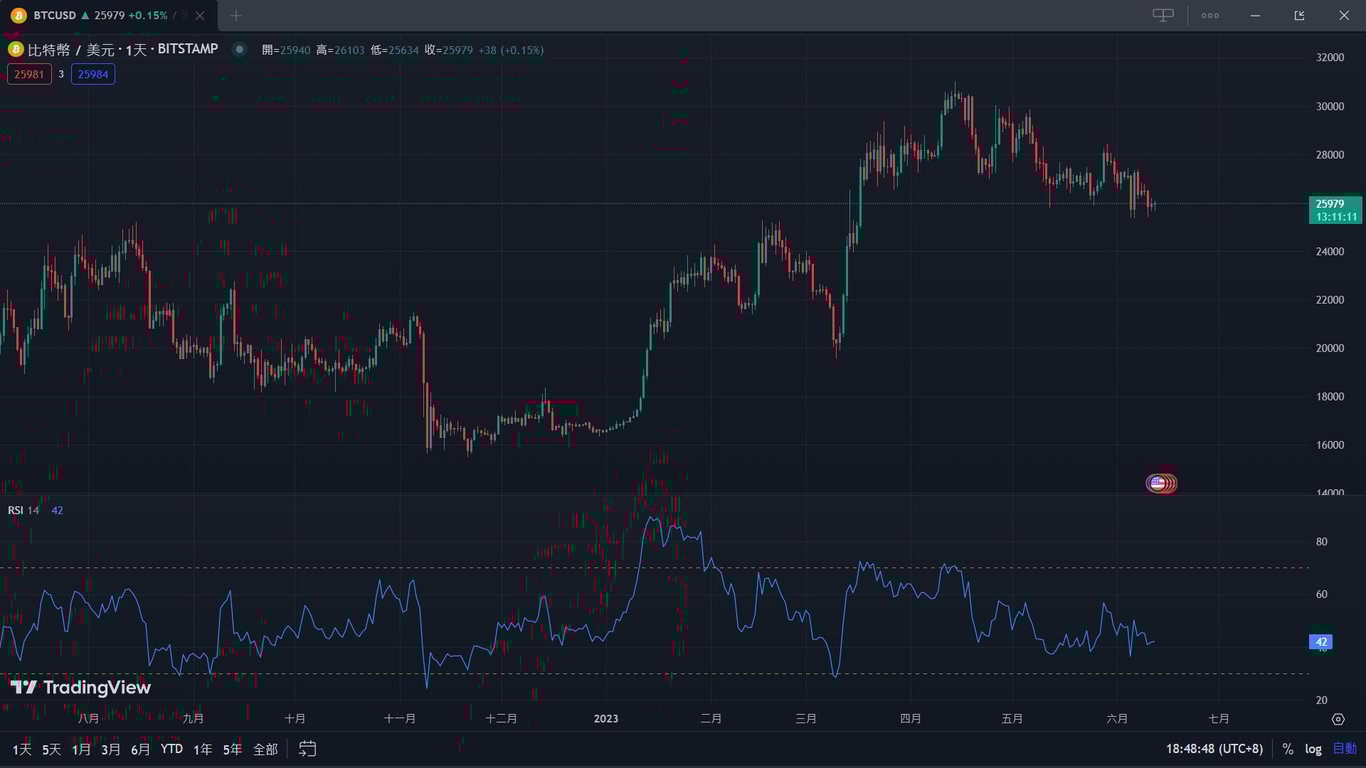This screenshot has height=768, width=1366.
Task: Select the YTD time range
Action: click(172, 749)
